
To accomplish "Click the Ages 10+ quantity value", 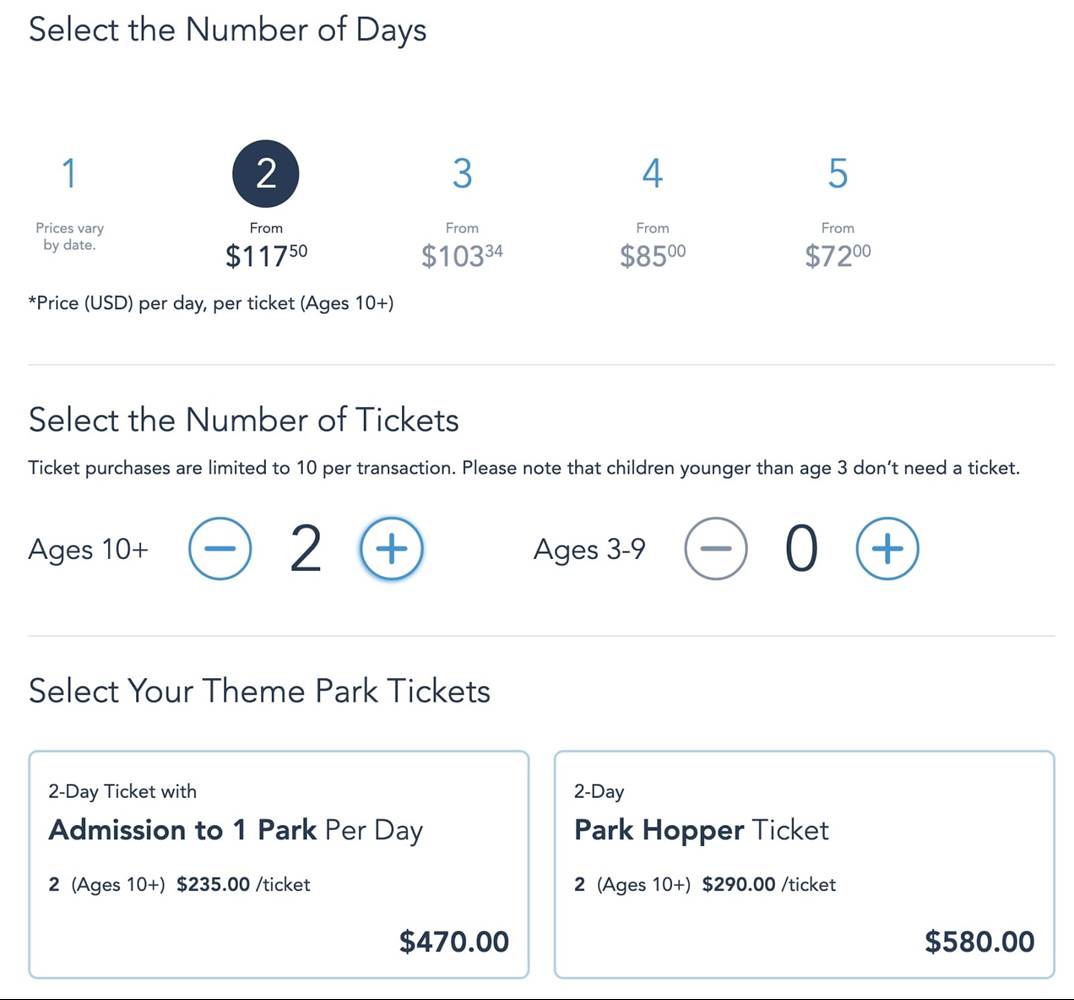I will [x=306, y=549].
